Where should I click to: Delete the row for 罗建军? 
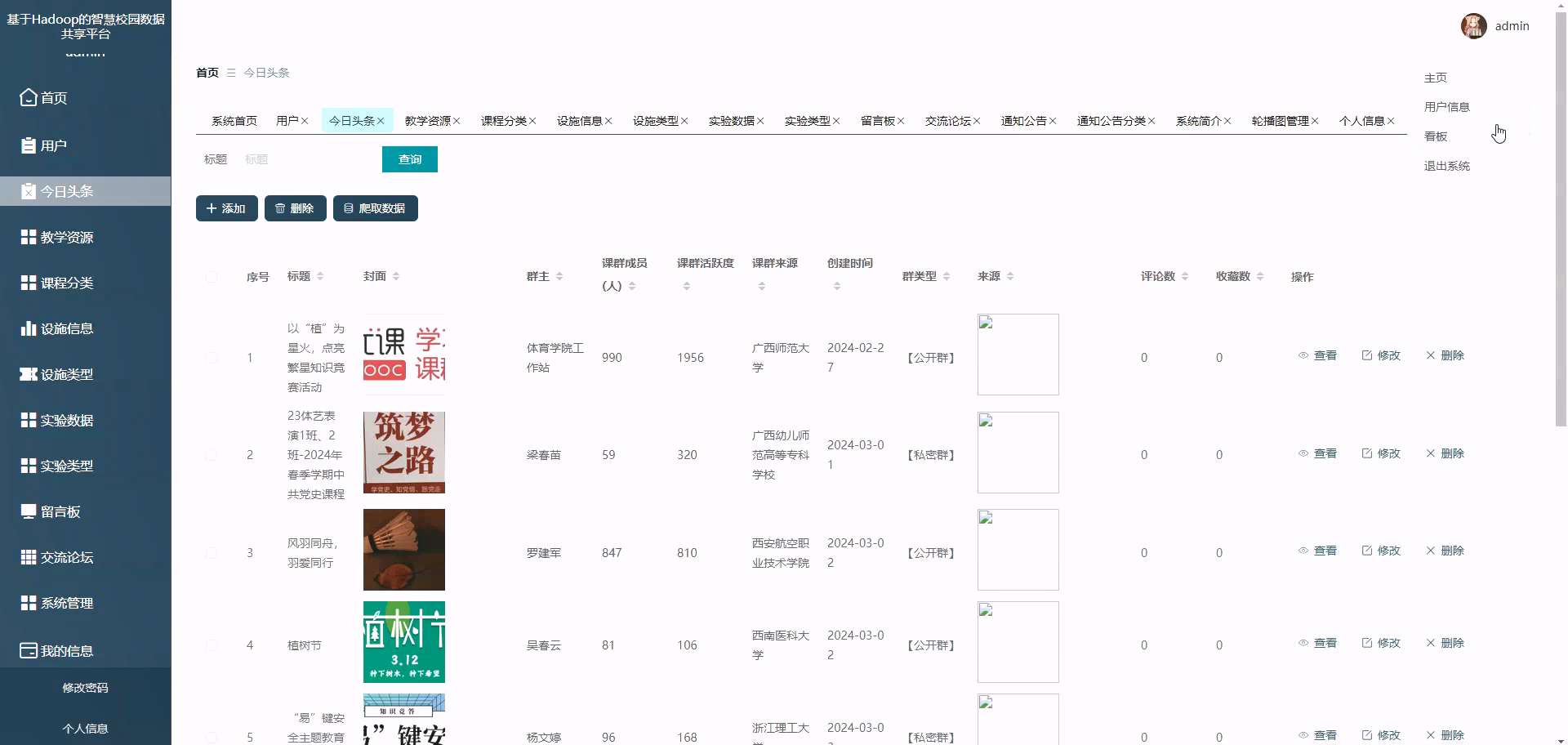[1445, 551]
